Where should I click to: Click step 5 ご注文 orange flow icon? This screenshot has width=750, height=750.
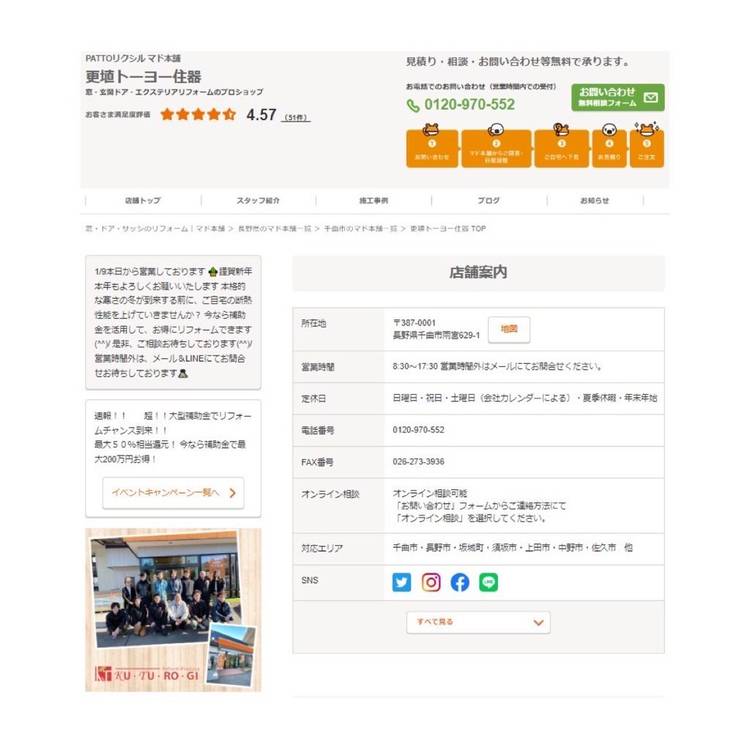click(x=647, y=145)
